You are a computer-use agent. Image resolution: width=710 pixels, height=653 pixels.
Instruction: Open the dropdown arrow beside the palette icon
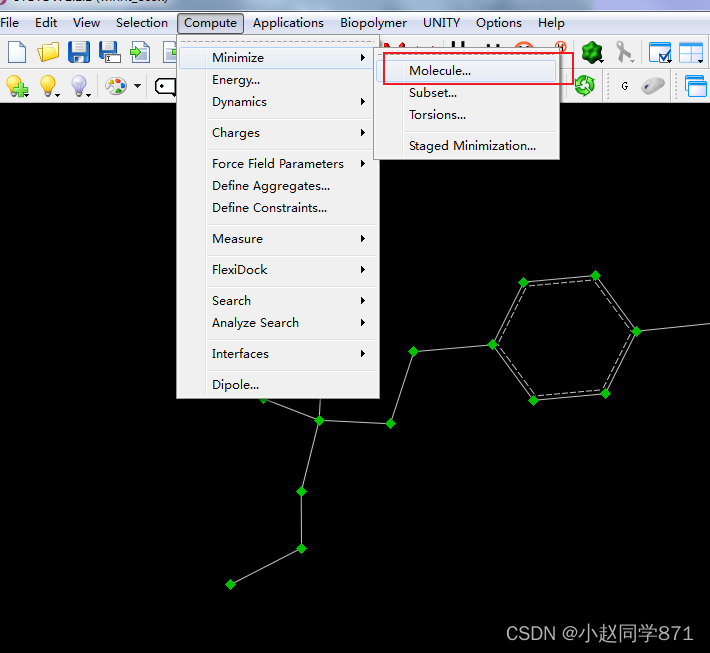[137, 86]
